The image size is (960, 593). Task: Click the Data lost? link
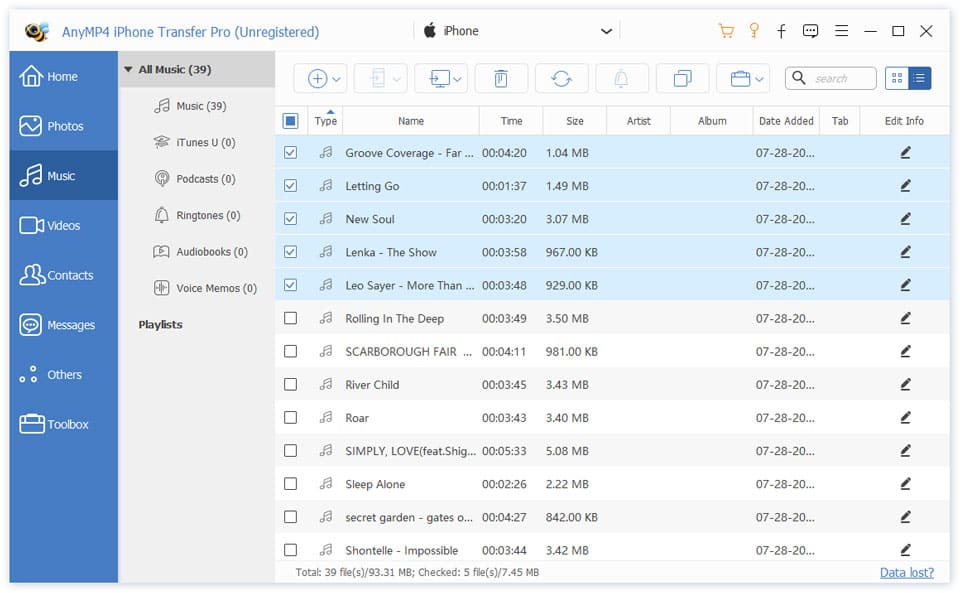[906, 572]
